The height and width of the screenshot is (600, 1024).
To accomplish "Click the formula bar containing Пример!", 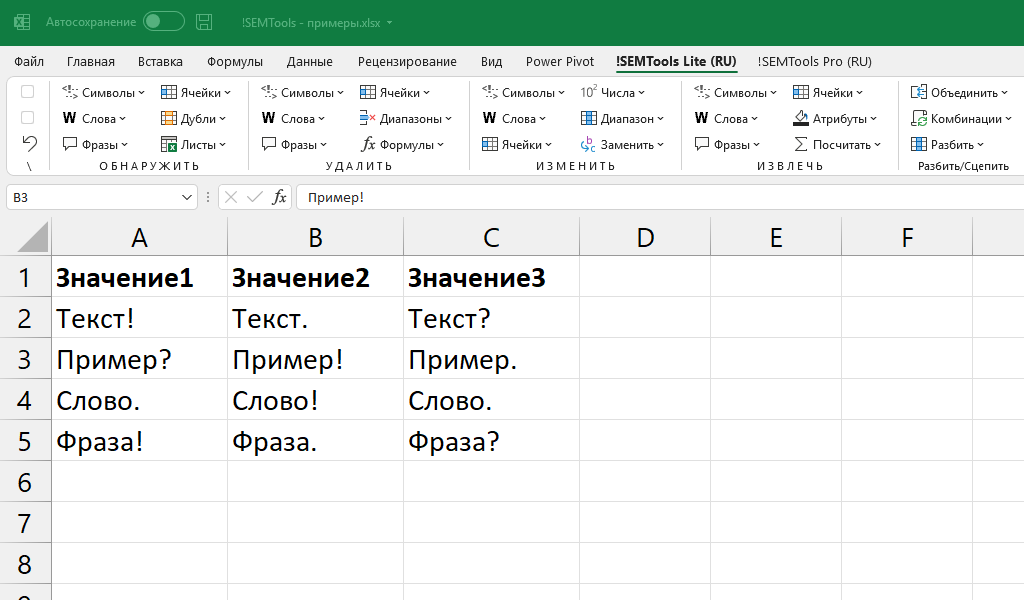I will pos(660,197).
